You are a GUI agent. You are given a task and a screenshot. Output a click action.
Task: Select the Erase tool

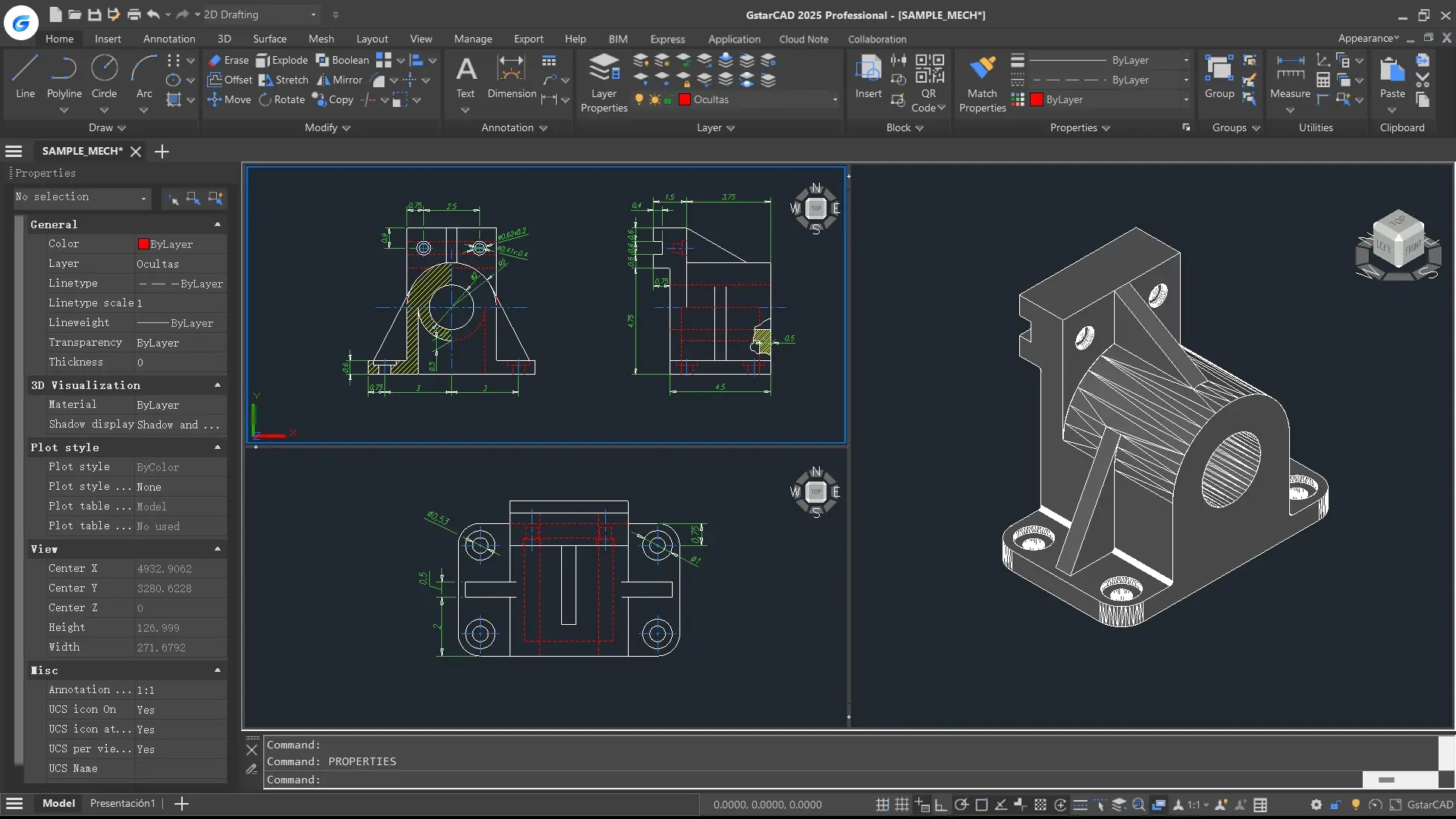[x=229, y=60]
